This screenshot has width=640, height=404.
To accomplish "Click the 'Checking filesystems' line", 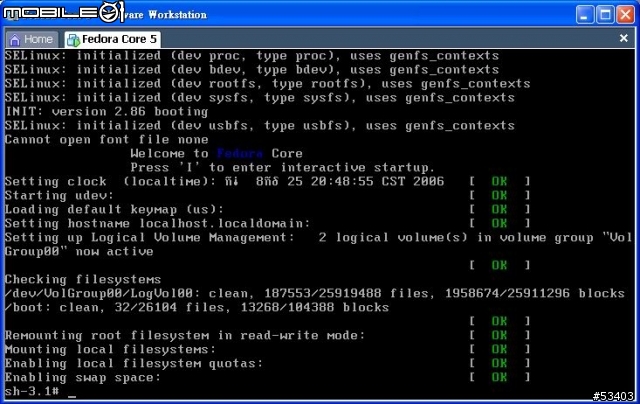I will click(x=83, y=280).
